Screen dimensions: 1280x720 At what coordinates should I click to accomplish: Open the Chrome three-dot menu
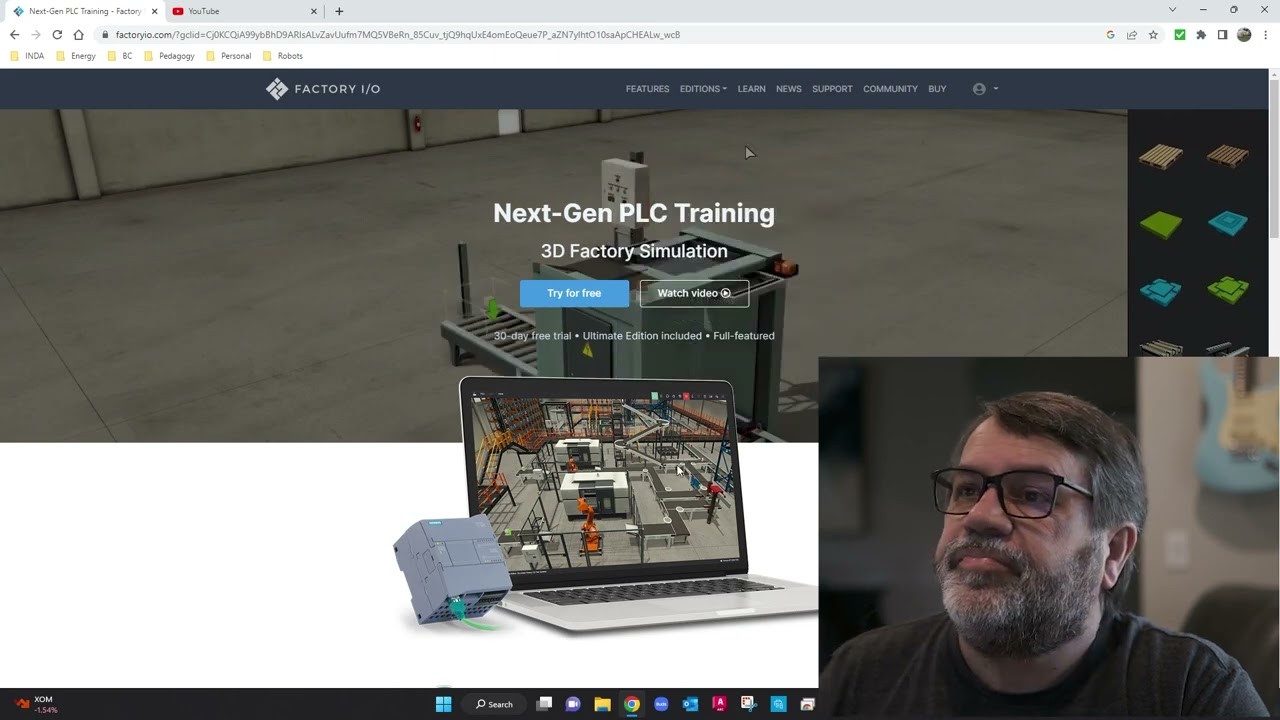click(1266, 34)
